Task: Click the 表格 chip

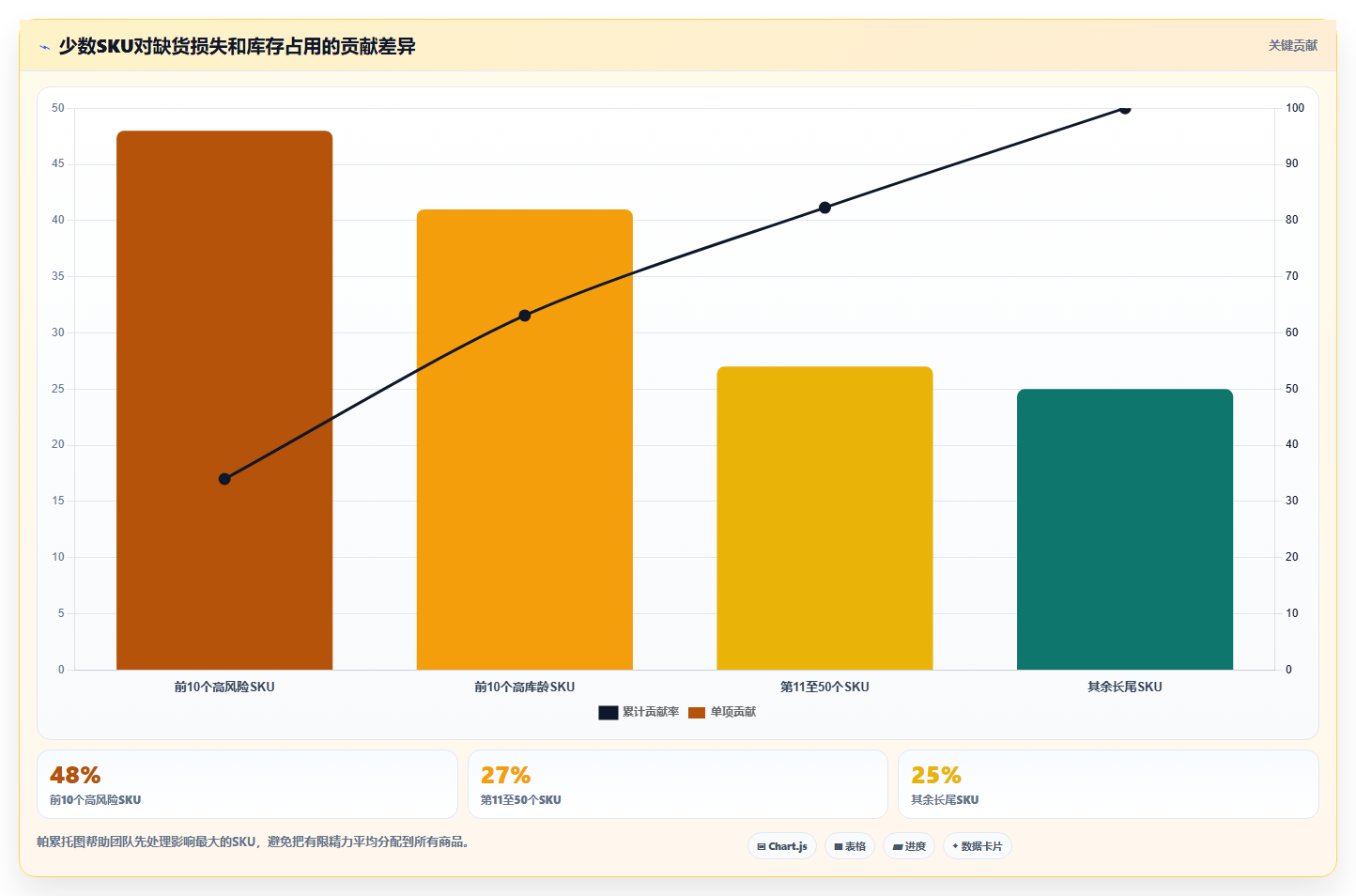Action: [850, 846]
